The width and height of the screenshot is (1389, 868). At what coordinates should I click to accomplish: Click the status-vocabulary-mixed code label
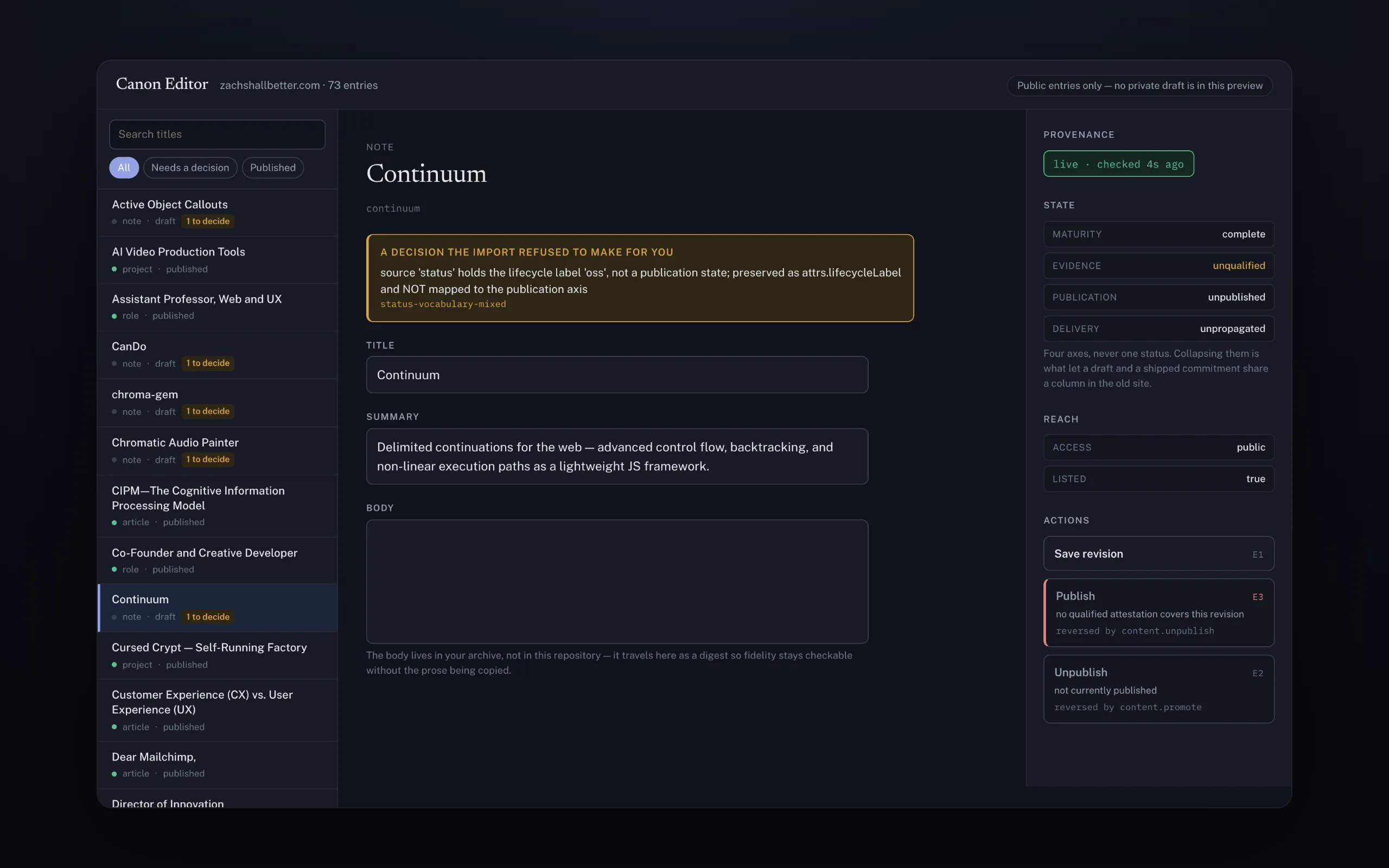443,304
